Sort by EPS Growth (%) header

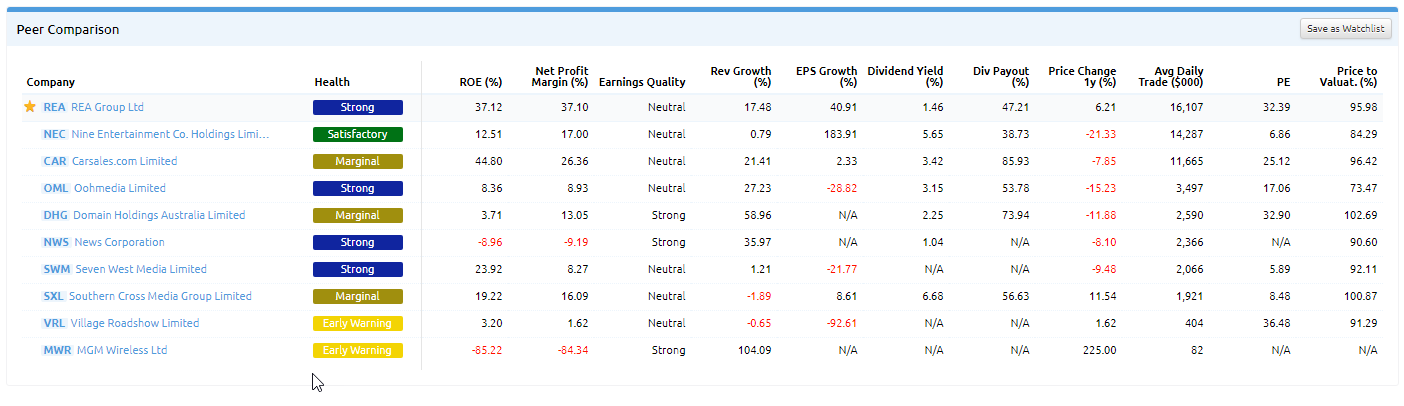coord(826,76)
